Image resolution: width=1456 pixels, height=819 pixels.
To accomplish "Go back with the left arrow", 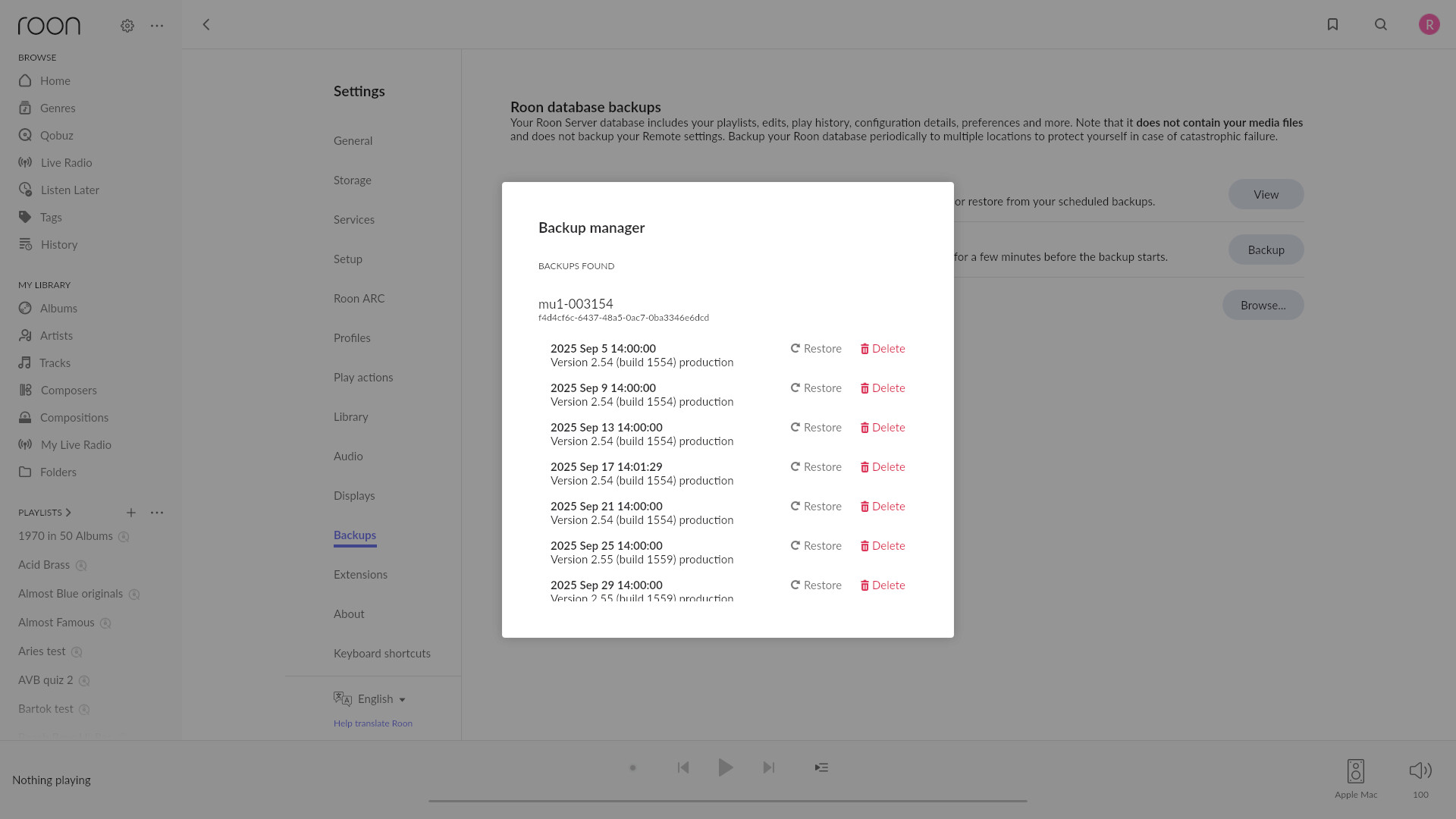I will 206,24.
